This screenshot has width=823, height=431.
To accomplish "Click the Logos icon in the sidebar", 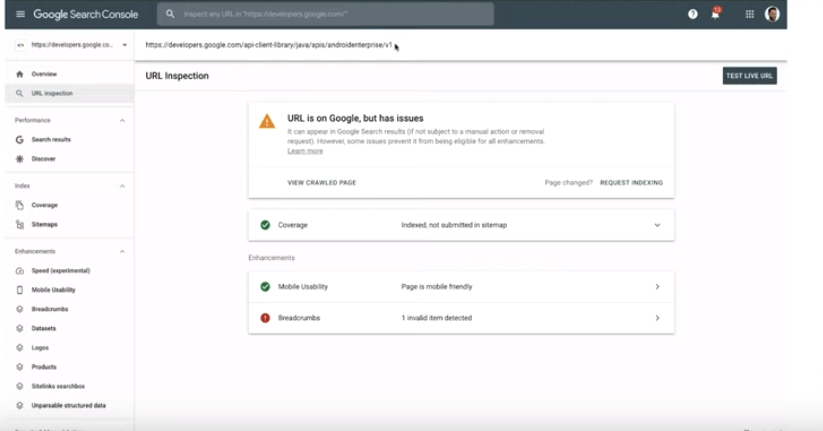I will point(19,348).
